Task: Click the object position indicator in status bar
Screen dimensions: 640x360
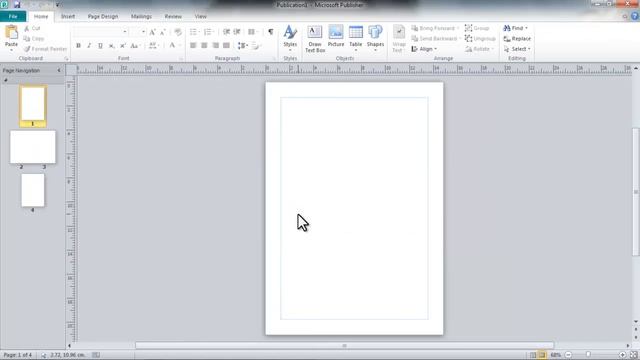Action: click(x=63, y=355)
